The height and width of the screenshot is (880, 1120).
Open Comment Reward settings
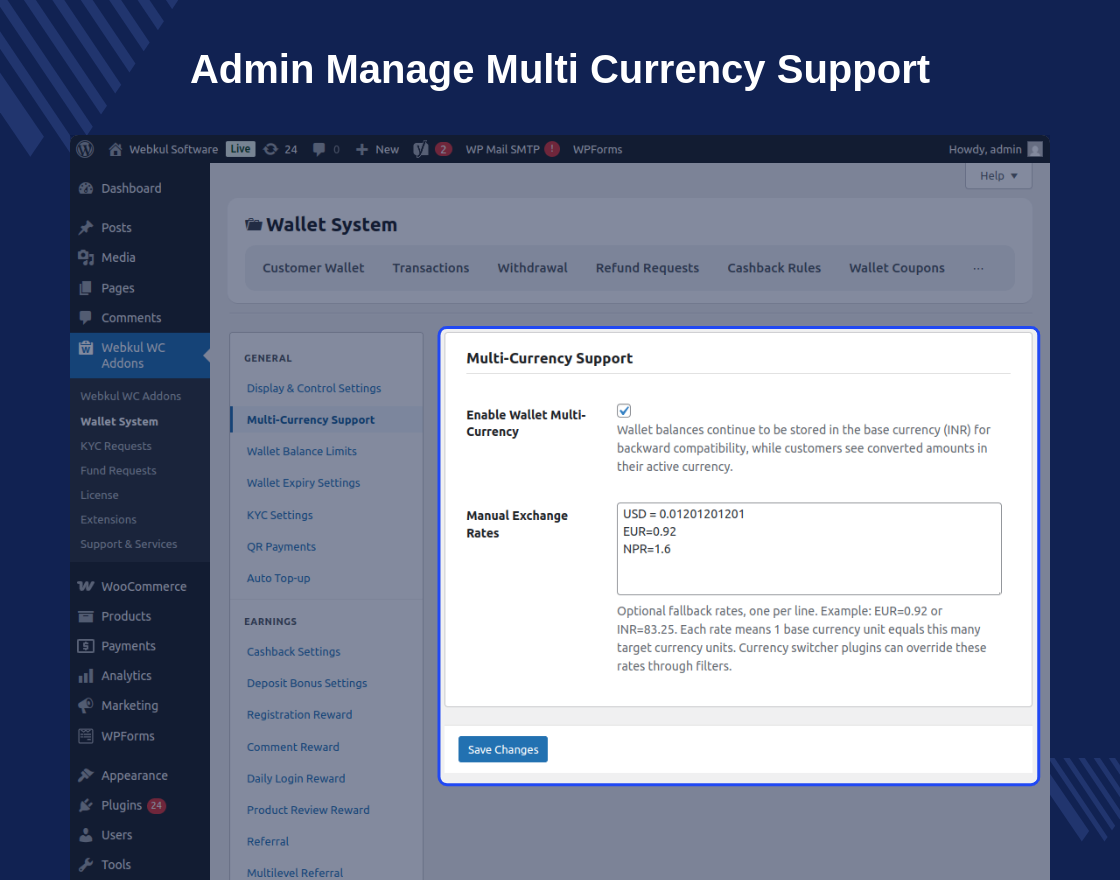click(293, 747)
